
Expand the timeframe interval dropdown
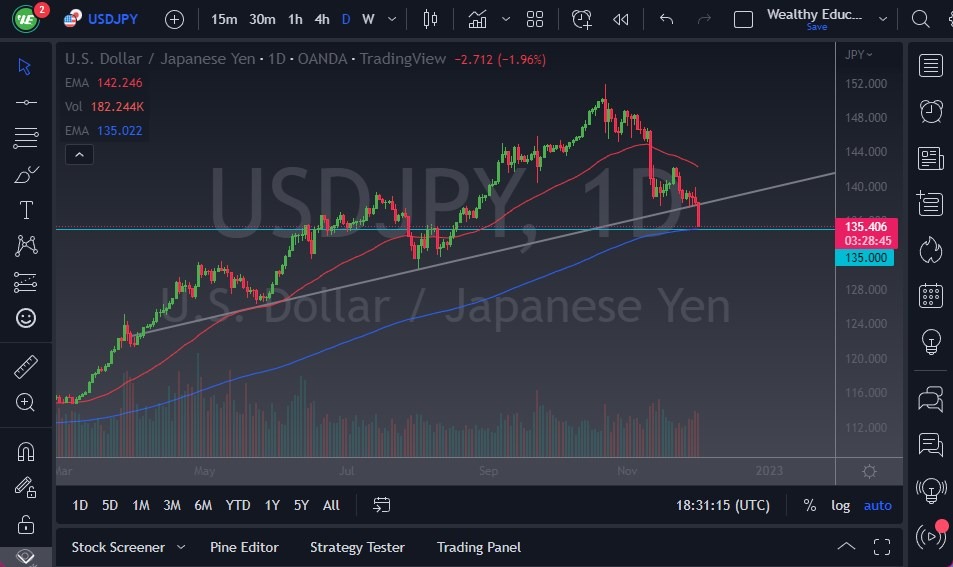pos(391,19)
